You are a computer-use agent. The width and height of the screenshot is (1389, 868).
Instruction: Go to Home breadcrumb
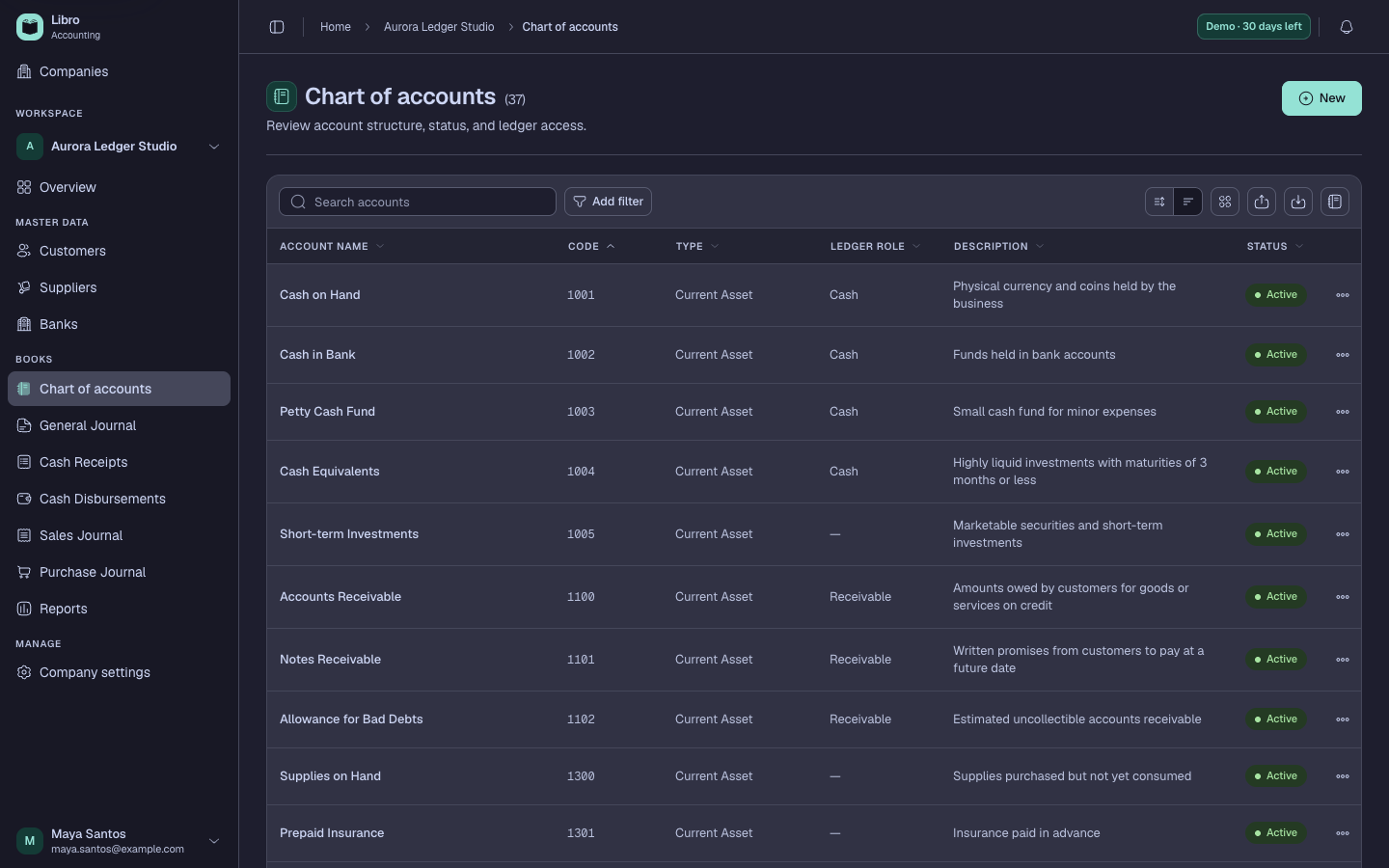click(336, 27)
